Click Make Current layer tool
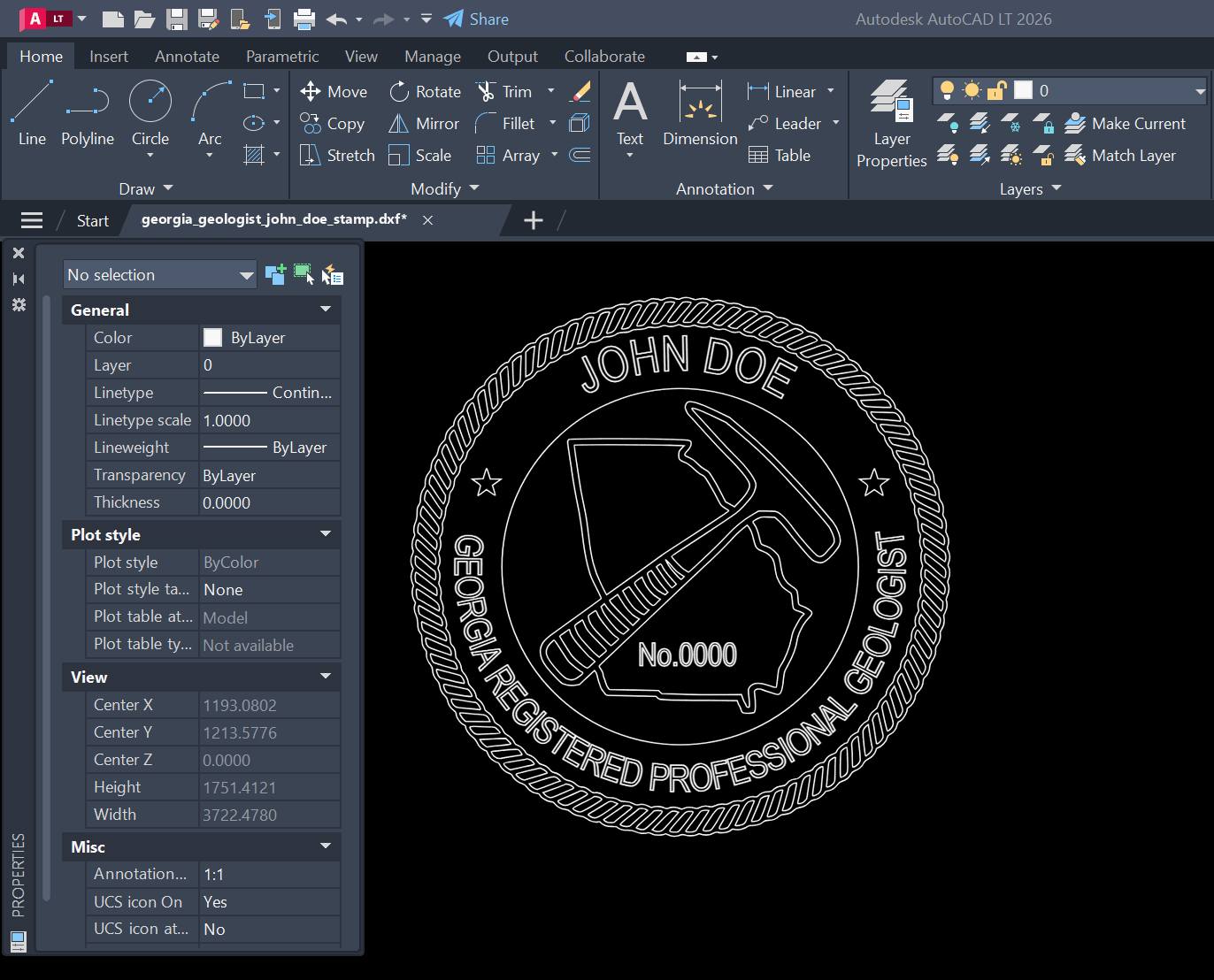The height and width of the screenshot is (980, 1214). point(1125,124)
